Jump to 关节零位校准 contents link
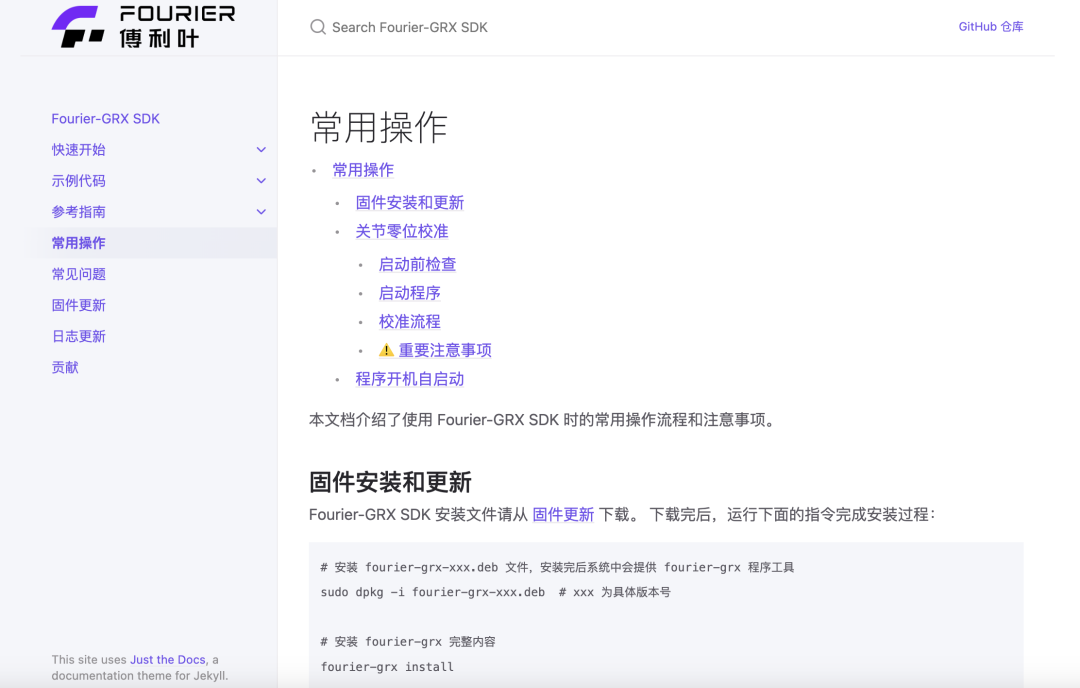The height and width of the screenshot is (688, 1080). [402, 231]
